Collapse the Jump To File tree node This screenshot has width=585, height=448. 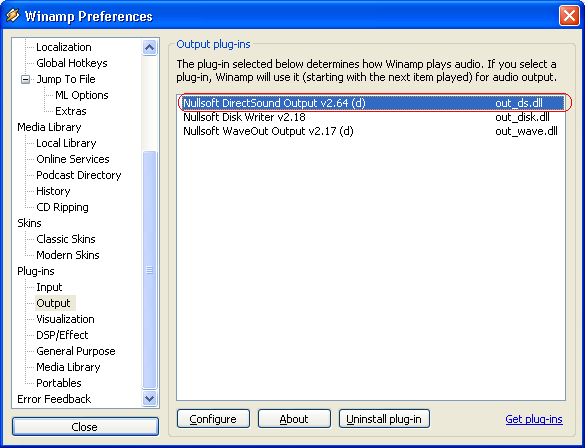pyautogui.click(x=25, y=79)
